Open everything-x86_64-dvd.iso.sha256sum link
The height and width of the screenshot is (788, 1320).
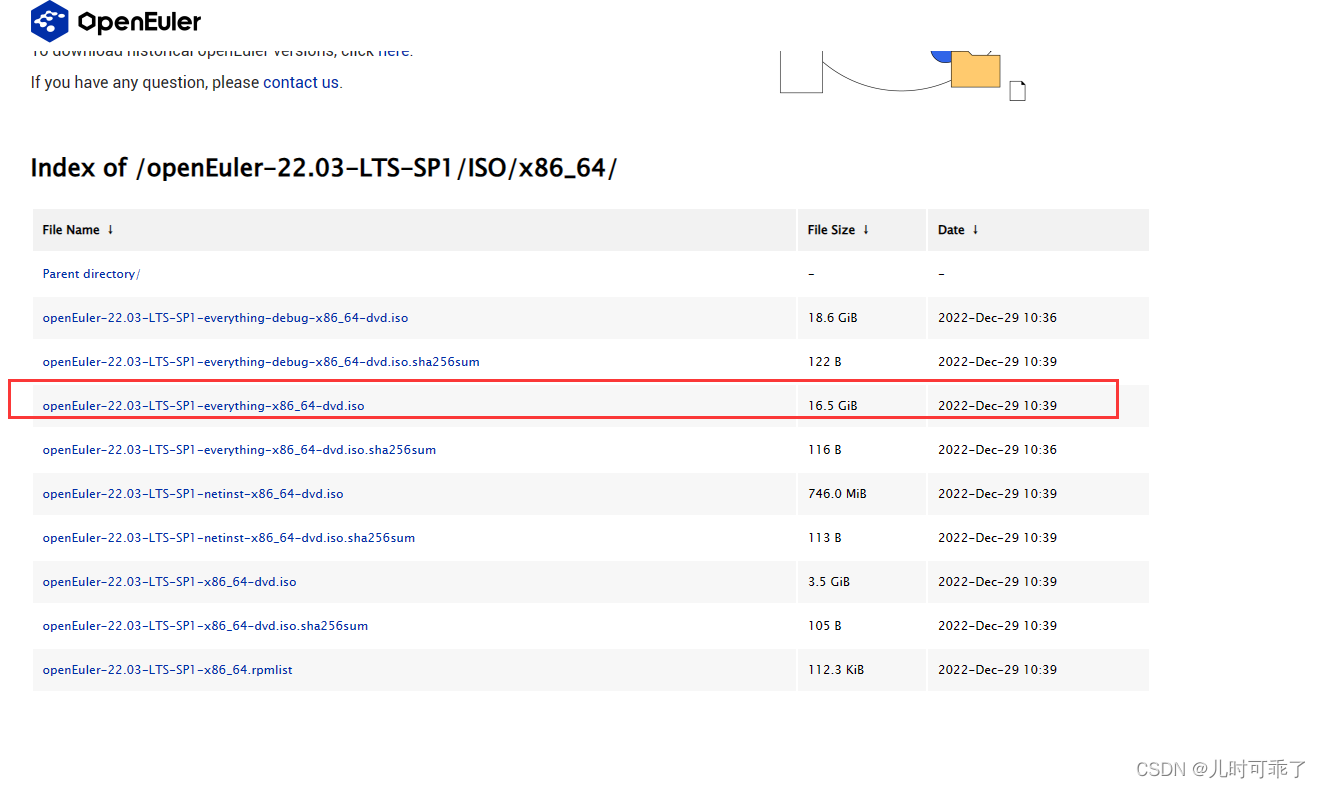(x=239, y=450)
